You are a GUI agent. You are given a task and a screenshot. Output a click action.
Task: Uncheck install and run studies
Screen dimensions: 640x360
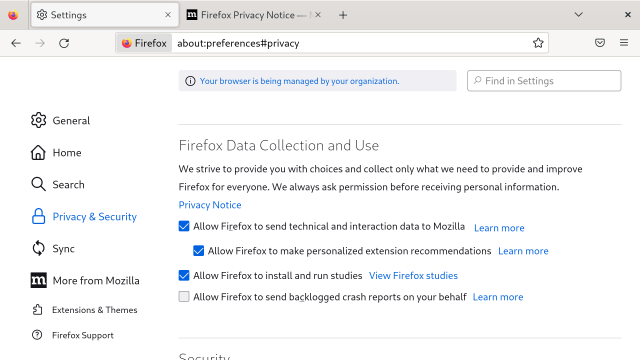point(184,276)
